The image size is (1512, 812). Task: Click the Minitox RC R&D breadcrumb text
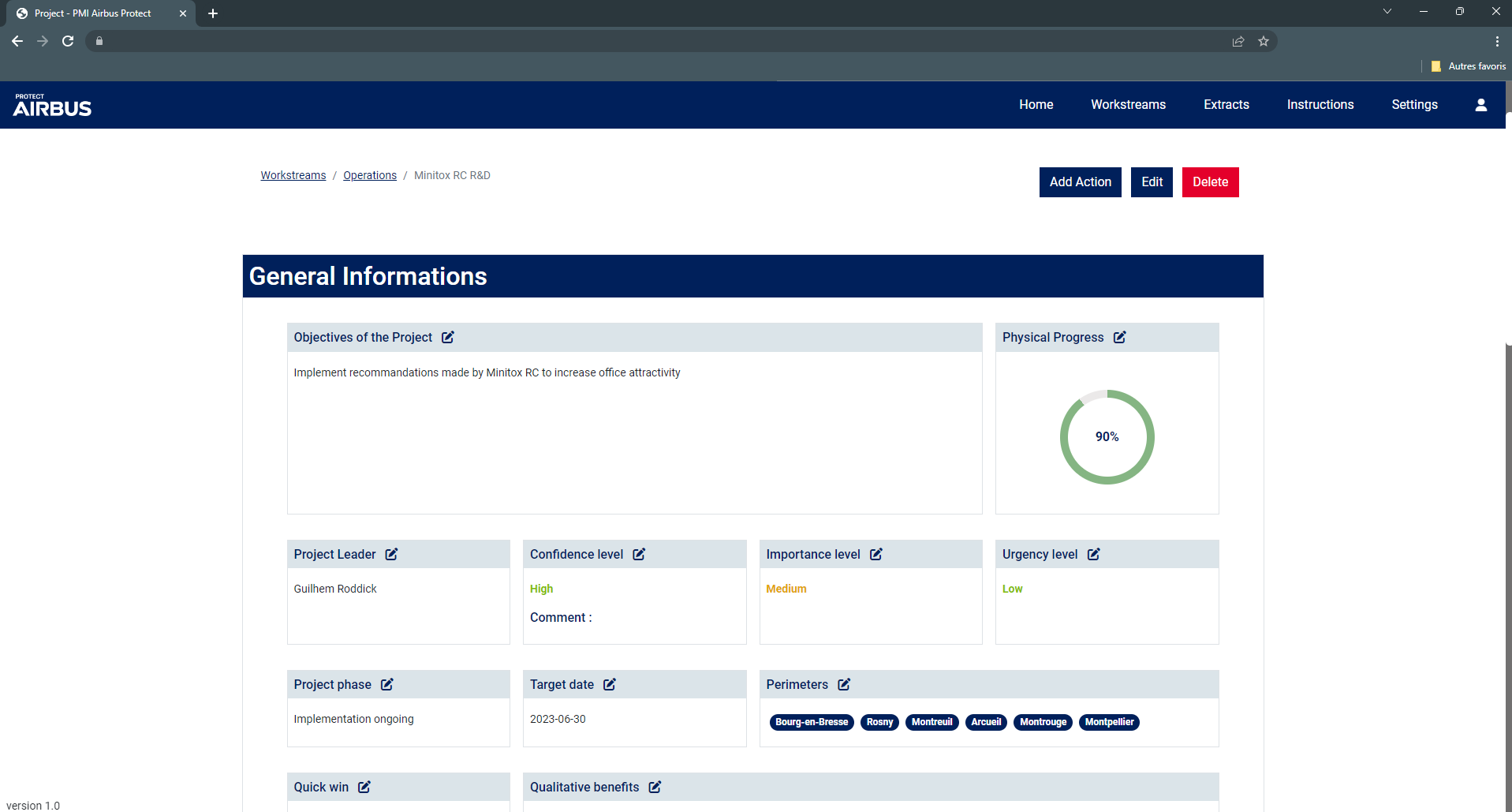(452, 175)
